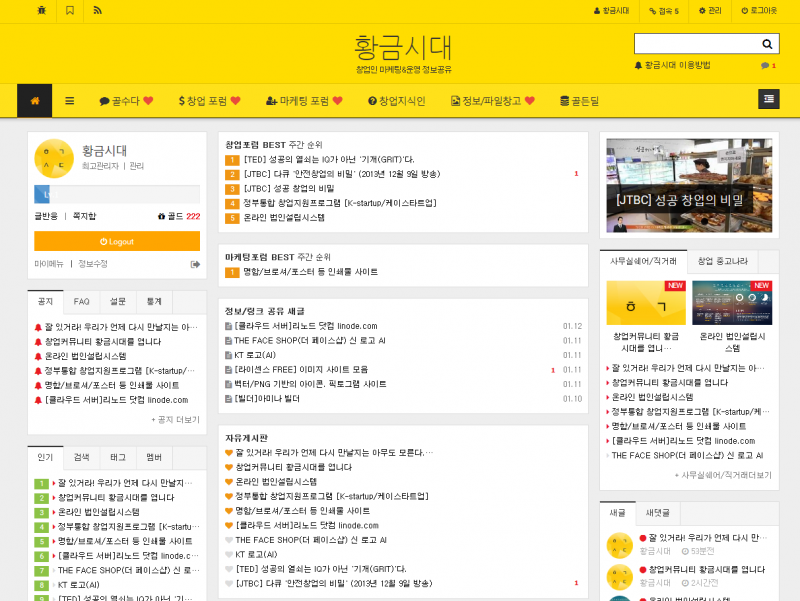Open [빌더]아미나 빌더 post
Viewport: 800px width, 601px height.
(x=267, y=399)
